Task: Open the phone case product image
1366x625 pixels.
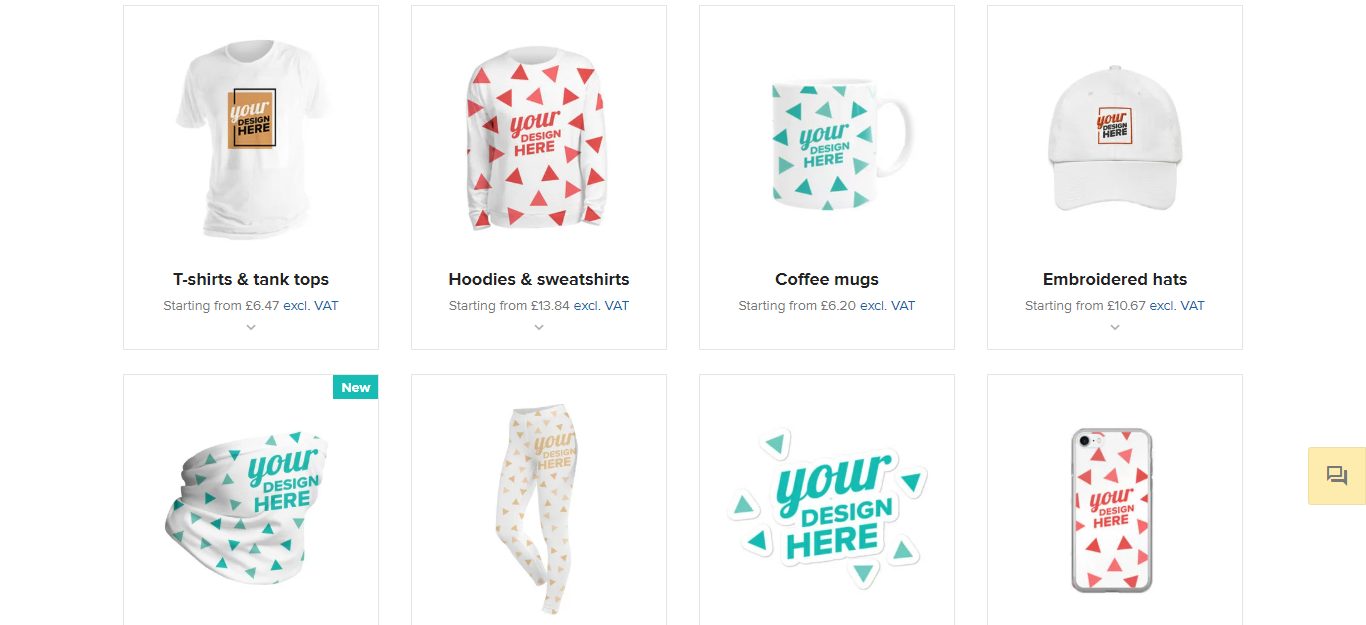Action: click(x=1111, y=510)
